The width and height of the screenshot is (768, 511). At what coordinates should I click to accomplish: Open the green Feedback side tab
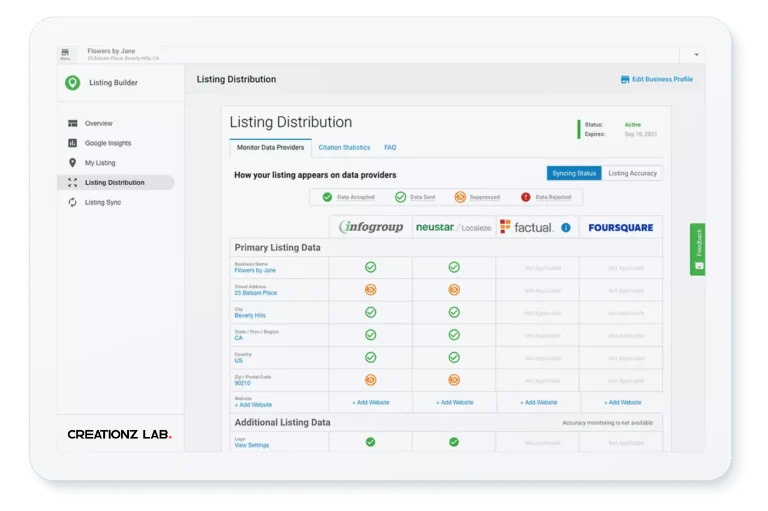coord(698,249)
